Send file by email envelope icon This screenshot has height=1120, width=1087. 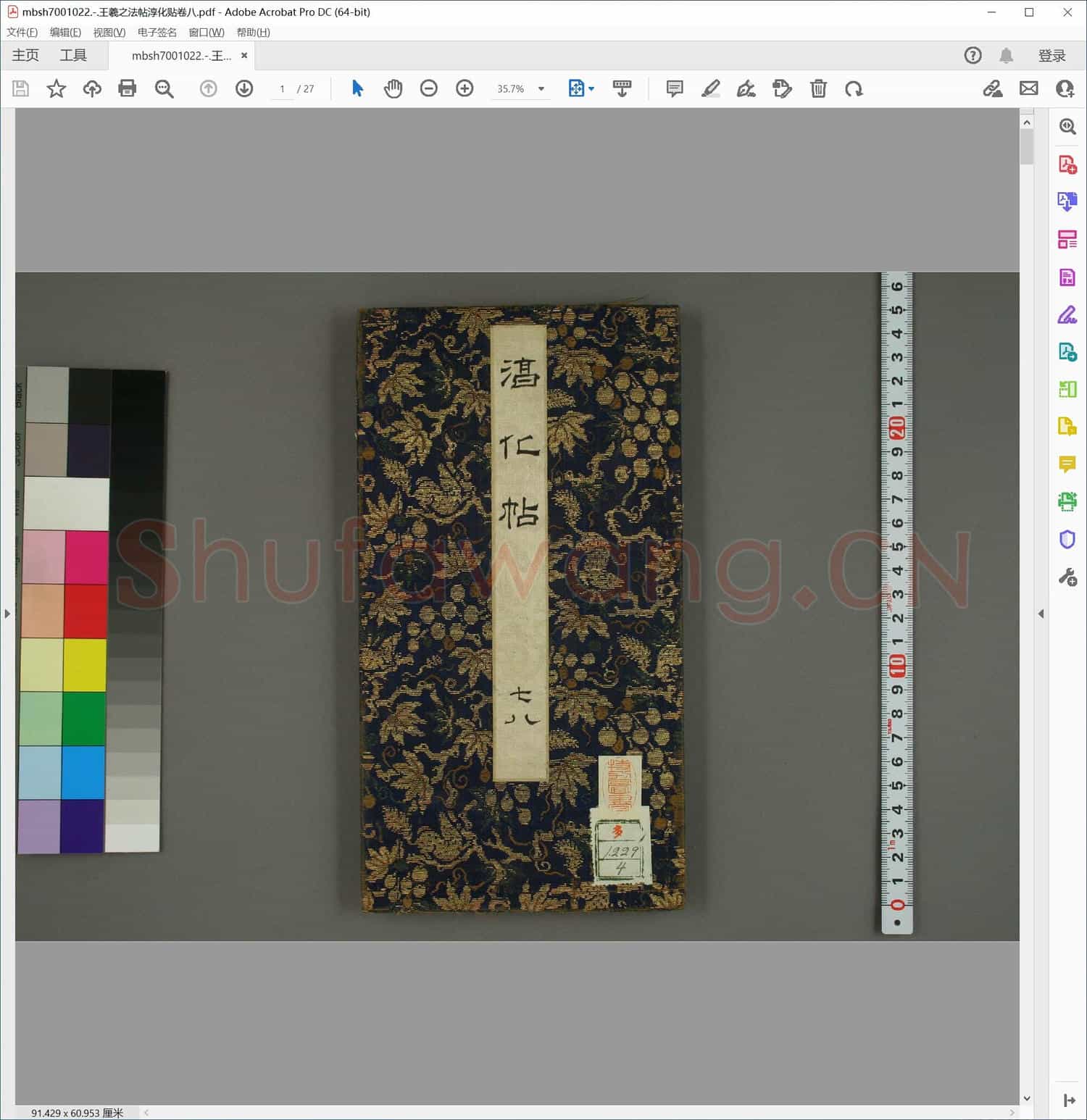[1028, 88]
